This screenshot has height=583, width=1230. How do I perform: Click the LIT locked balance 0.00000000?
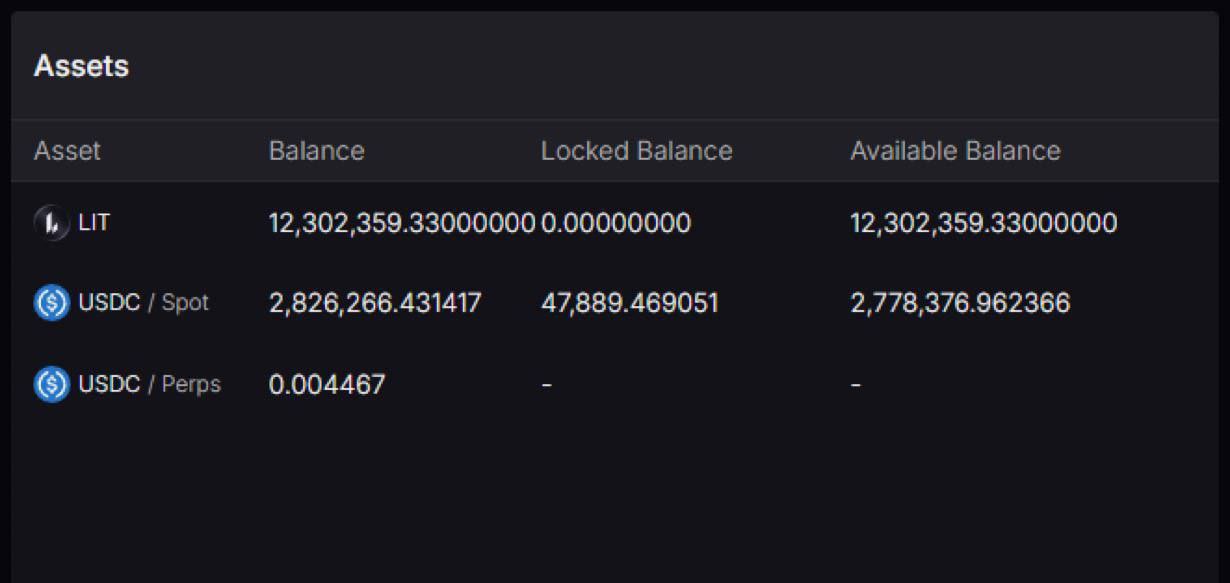(616, 222)
